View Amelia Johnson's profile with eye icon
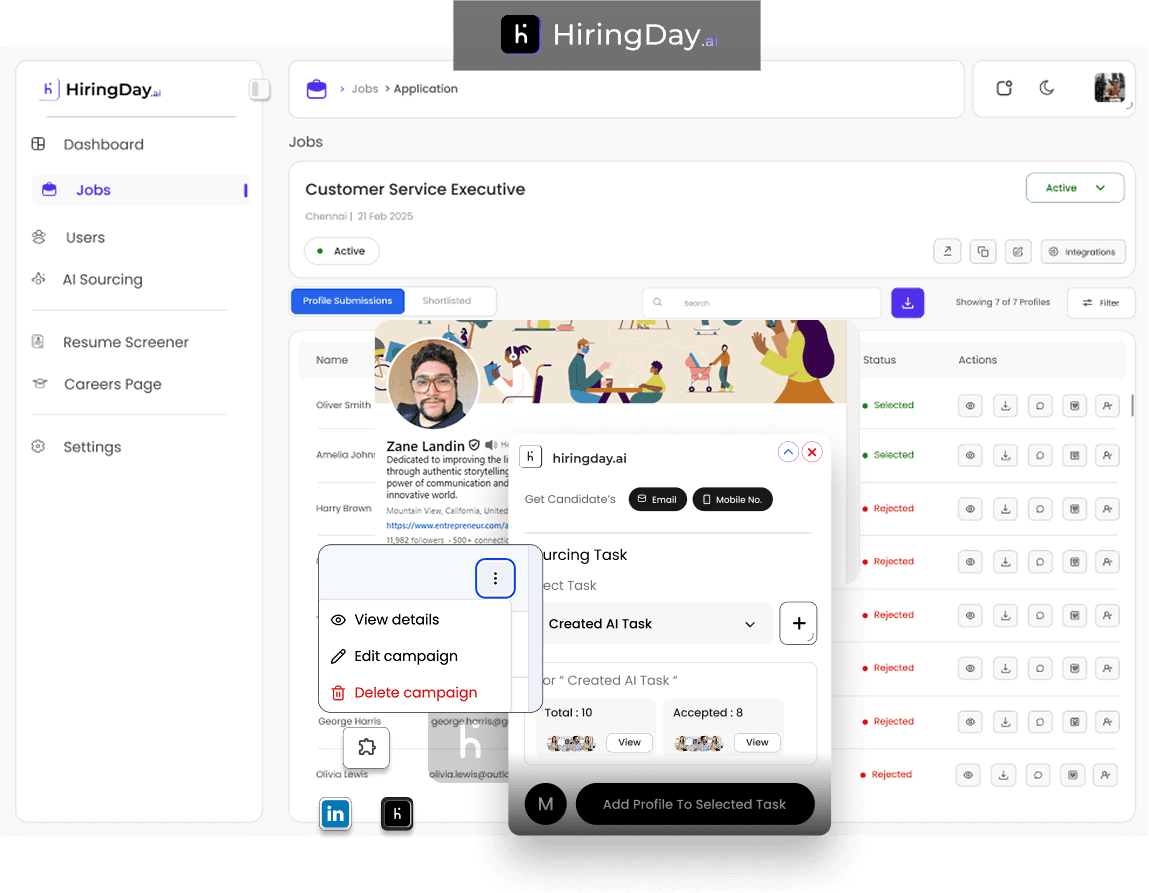Viewport: 1149px width, 893px height. click(x=970, y=456)
